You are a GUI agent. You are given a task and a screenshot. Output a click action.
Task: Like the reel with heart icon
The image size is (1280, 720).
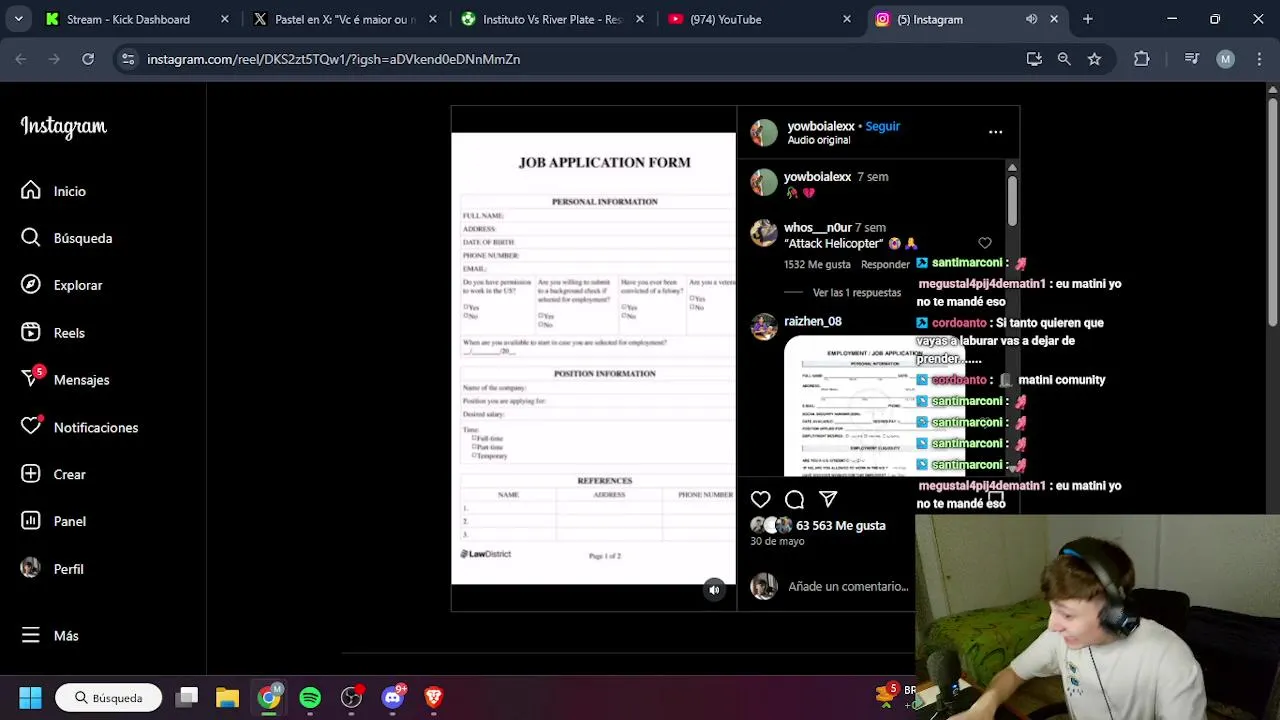tap(761, 499)
